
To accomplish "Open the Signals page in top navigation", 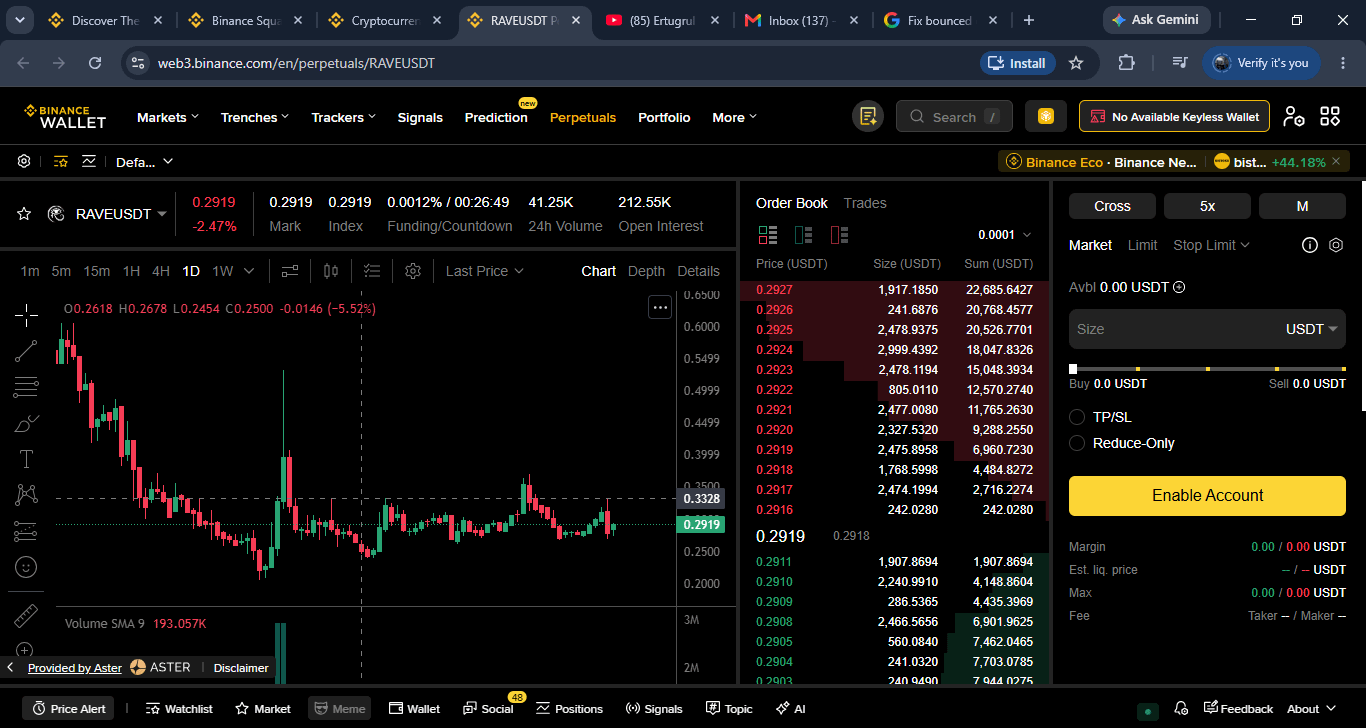I will point(420,117).
